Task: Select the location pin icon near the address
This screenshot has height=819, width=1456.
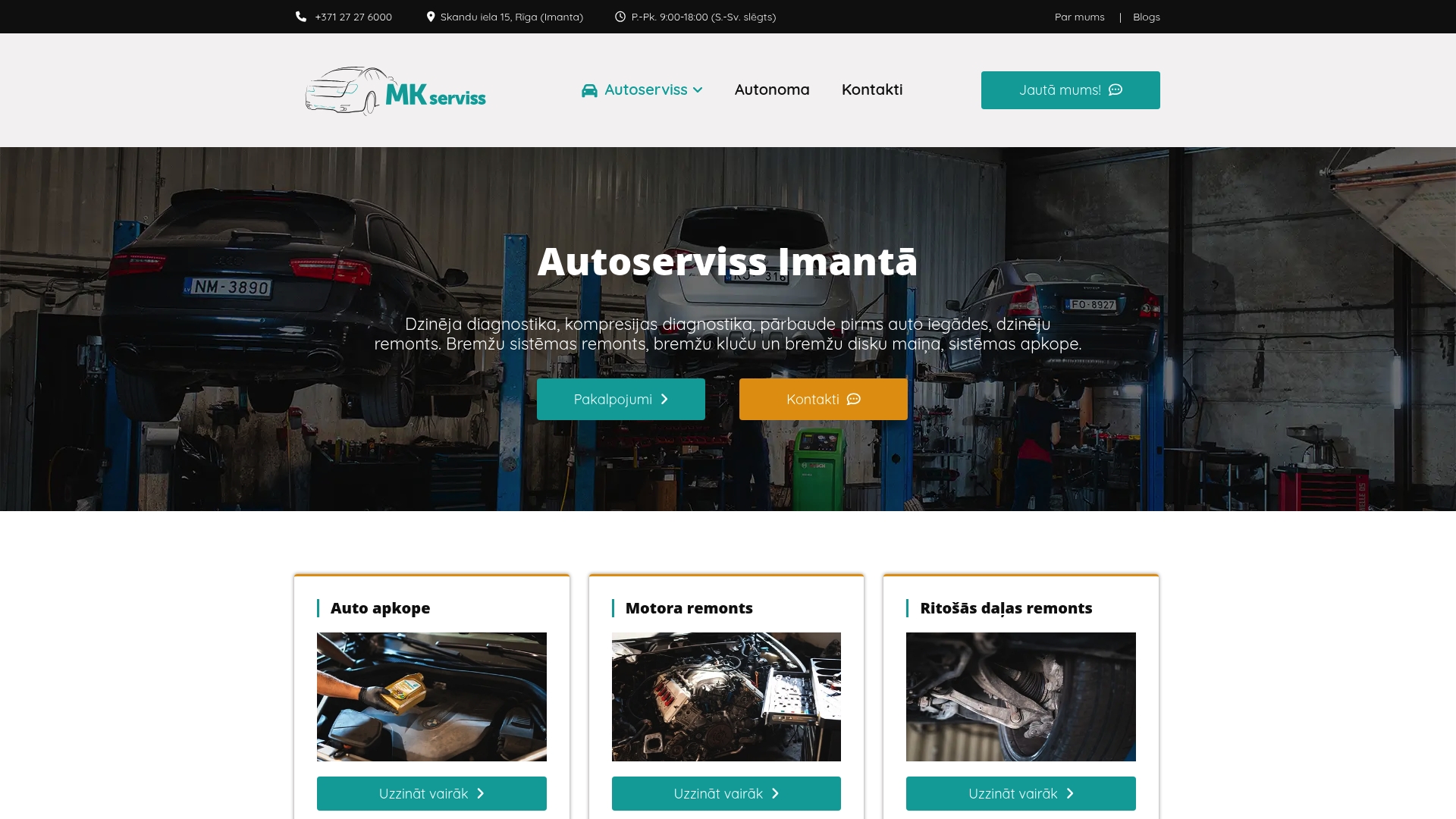Action: tap(431, 16)
